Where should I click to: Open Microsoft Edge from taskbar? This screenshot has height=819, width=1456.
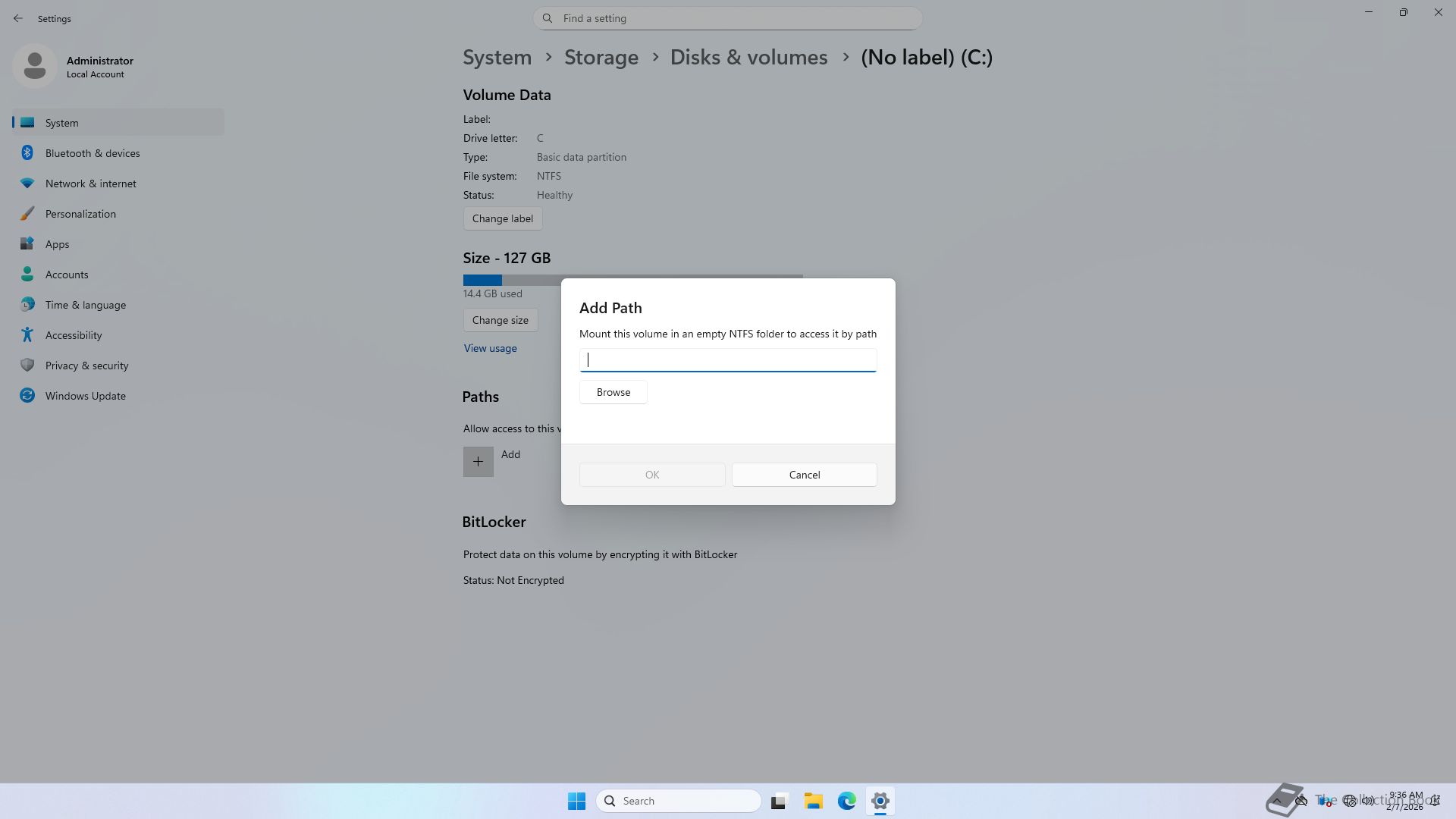(x=846, y=801)
